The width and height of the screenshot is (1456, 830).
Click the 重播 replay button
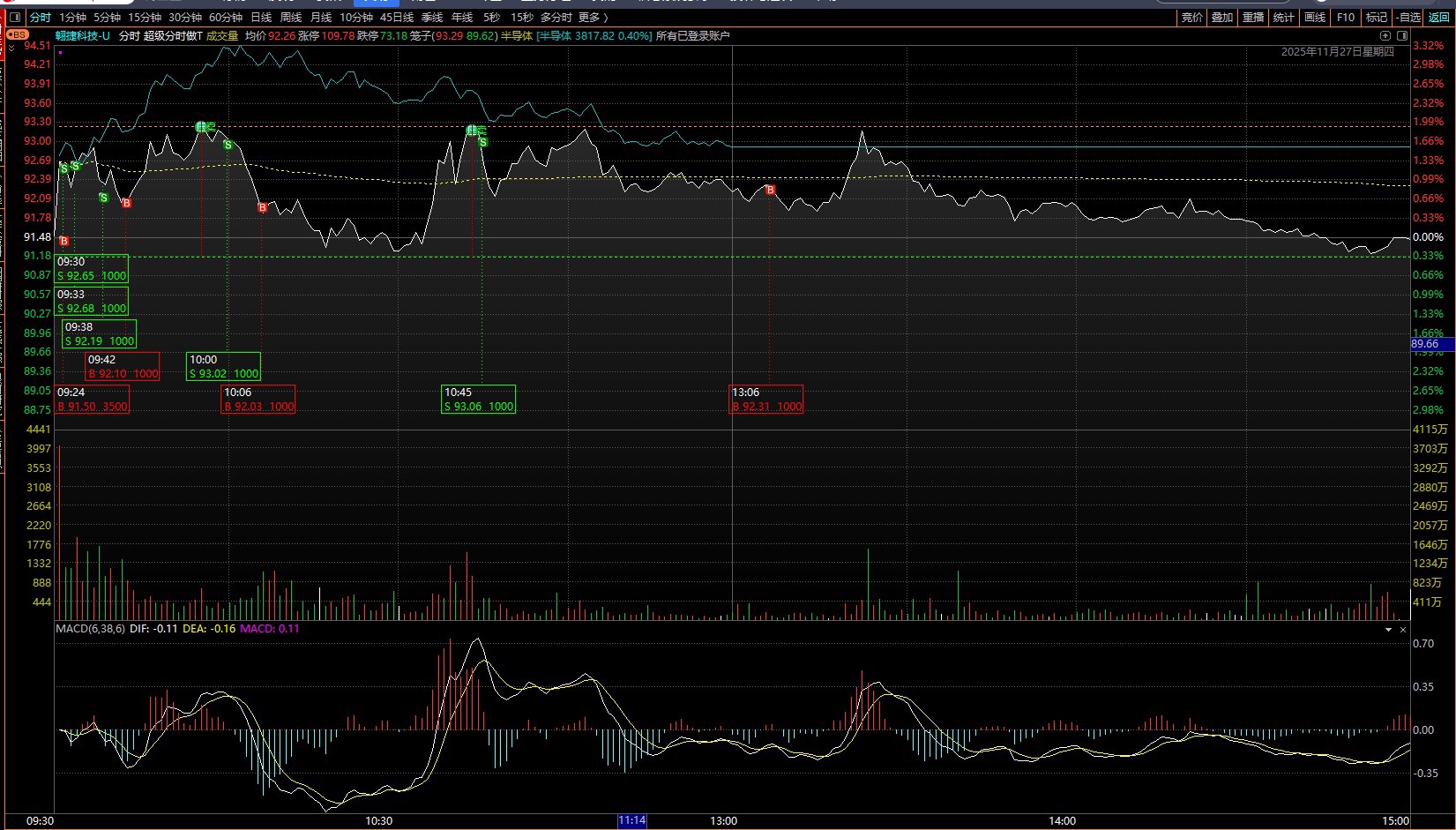coord(1253,18)
